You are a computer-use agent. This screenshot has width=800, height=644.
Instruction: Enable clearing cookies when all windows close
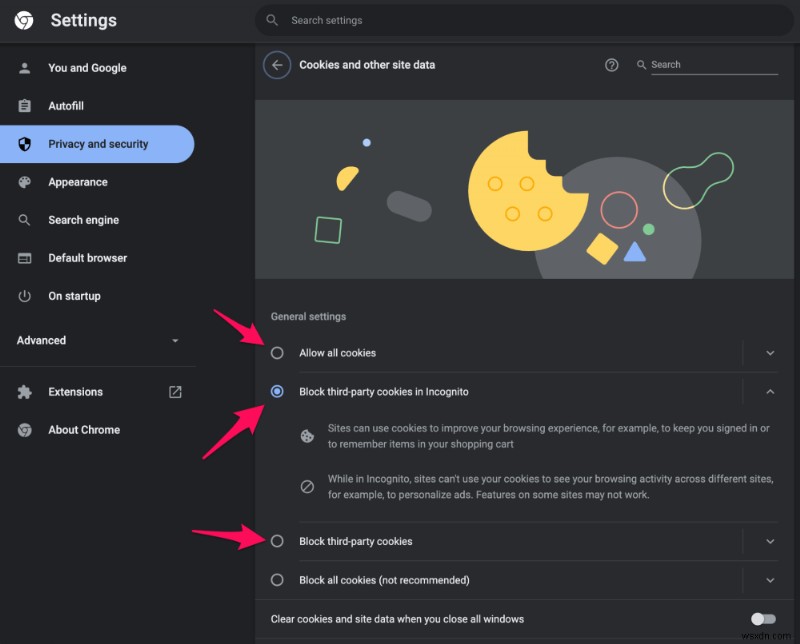tap(762, 619)
